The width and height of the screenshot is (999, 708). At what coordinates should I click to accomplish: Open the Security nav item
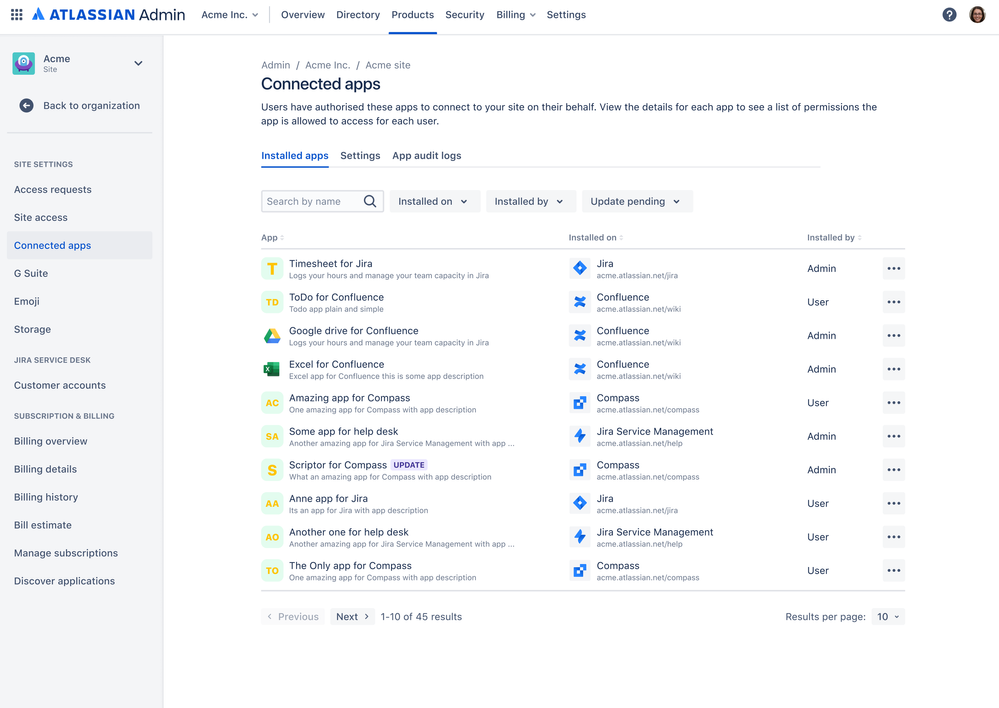click(x=464, y=15)
